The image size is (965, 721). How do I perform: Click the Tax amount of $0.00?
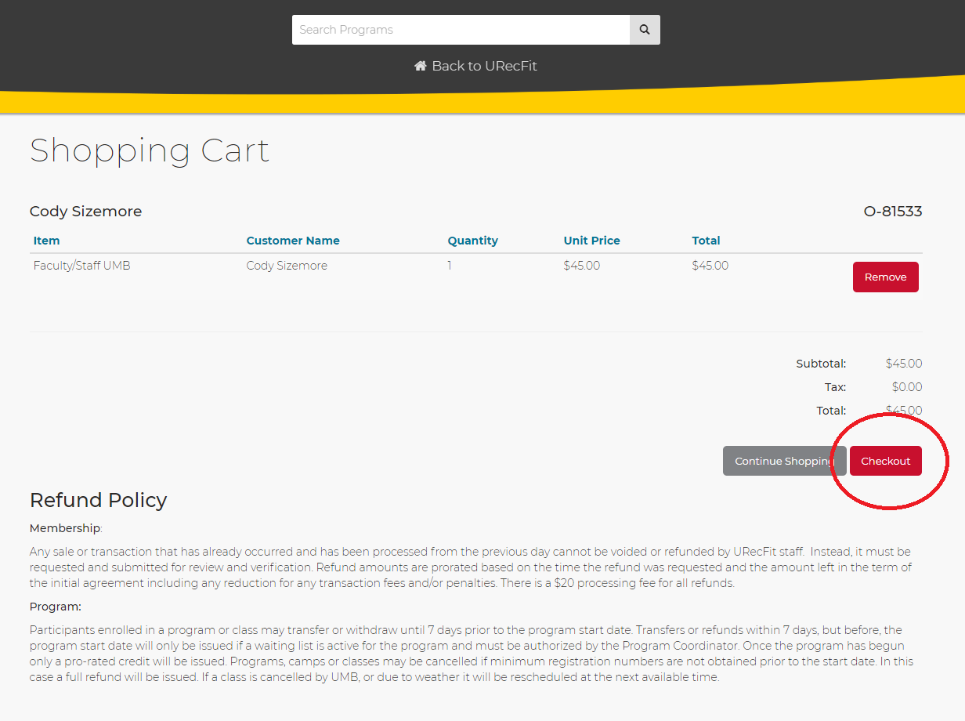point(906,387)
